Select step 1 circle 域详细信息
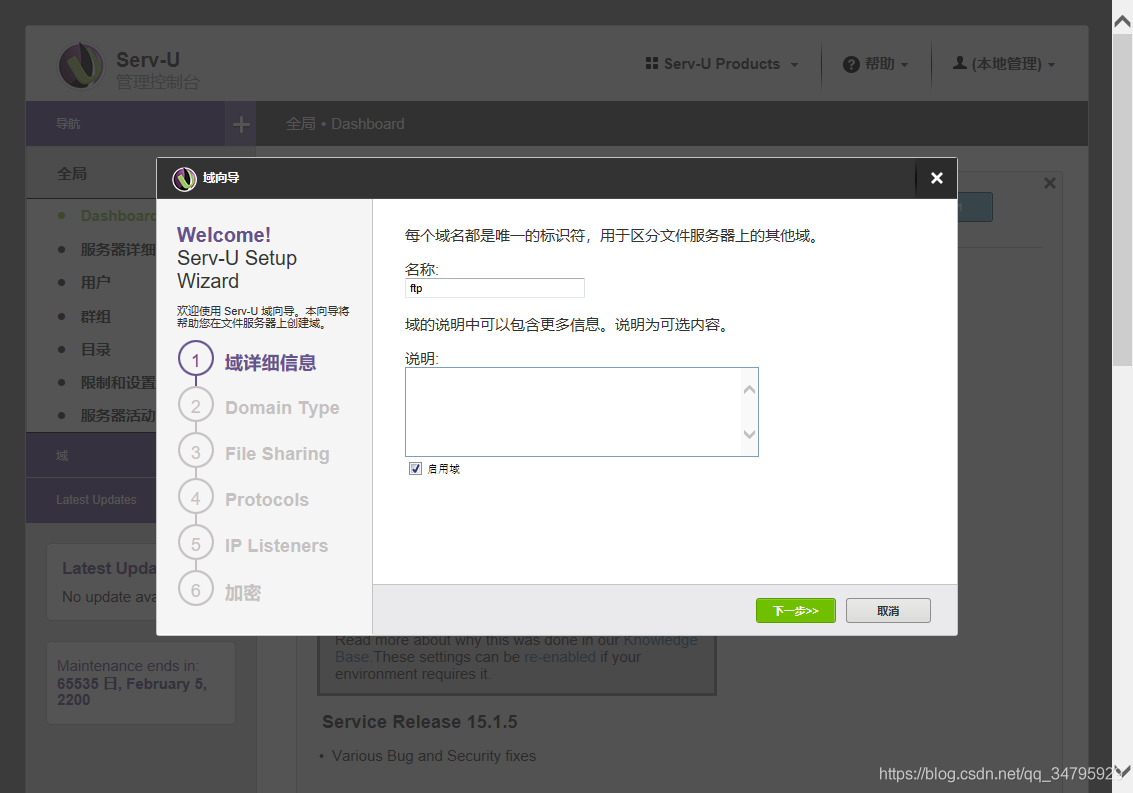The width and height of the screenshot is (1133, 793). coord(196,359)
